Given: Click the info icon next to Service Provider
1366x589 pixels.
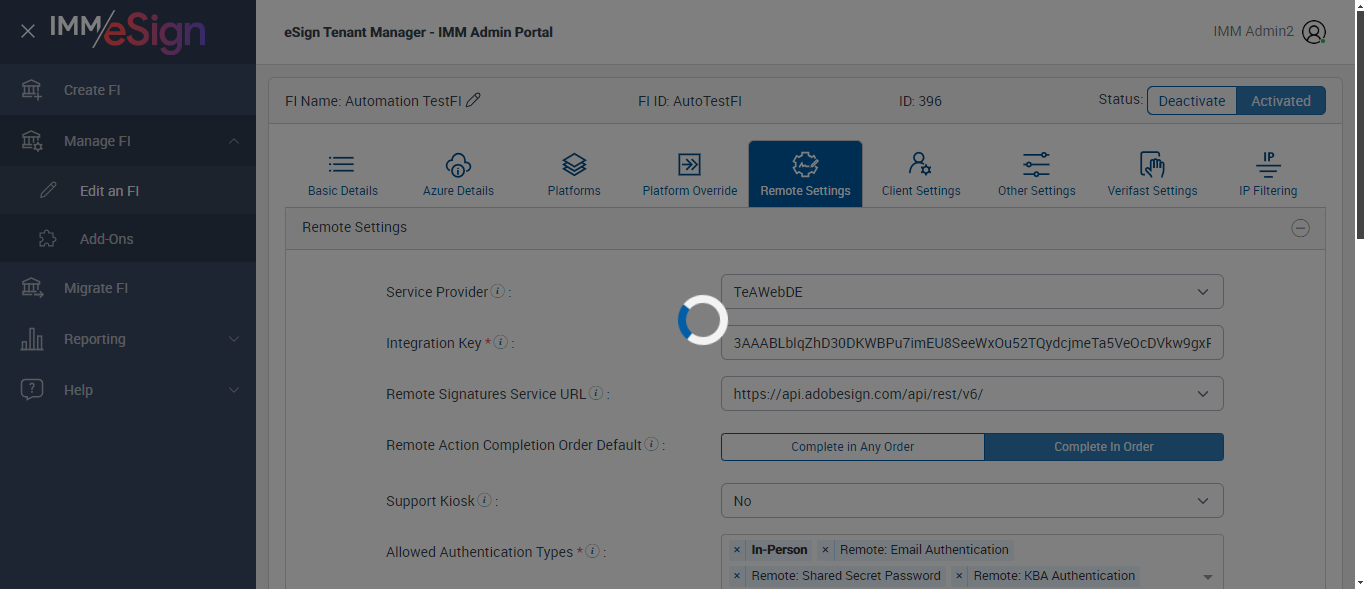Looking at the screenshot, I should tap(497, 292).
